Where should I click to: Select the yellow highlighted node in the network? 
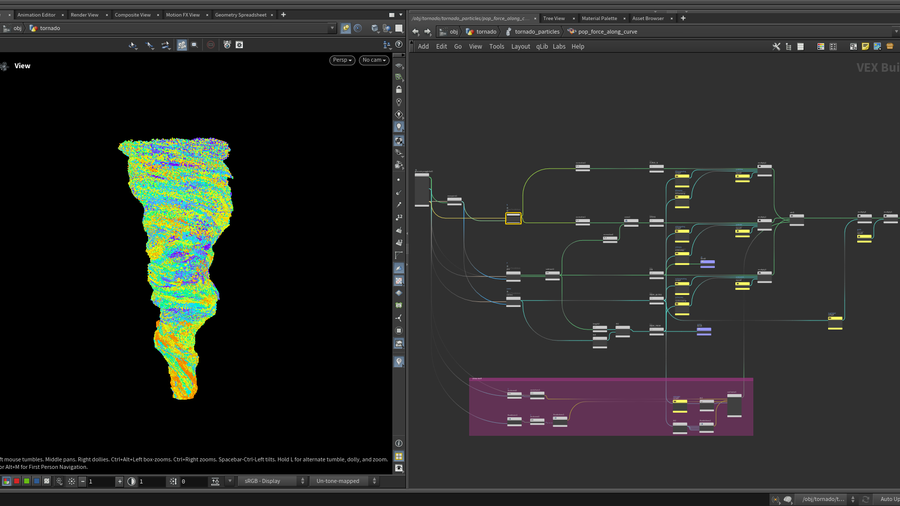(513, 217)
